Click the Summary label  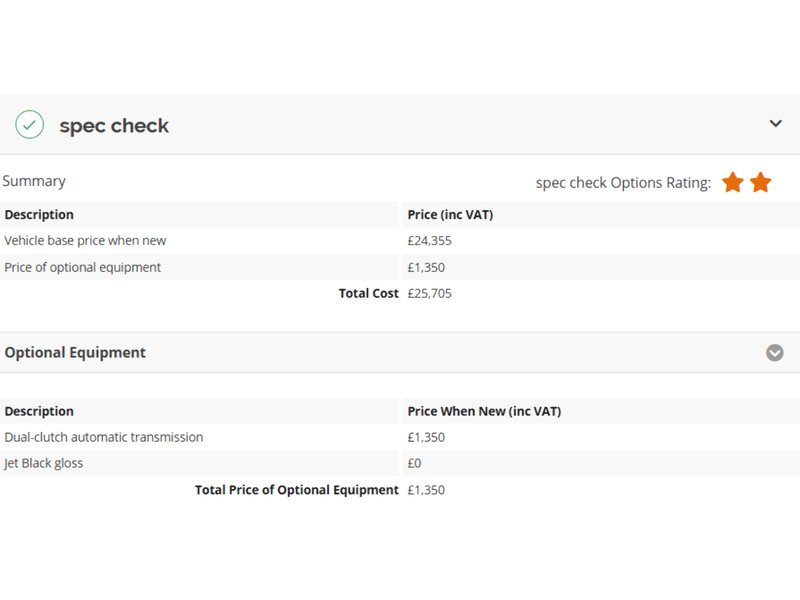pos(34,181)
